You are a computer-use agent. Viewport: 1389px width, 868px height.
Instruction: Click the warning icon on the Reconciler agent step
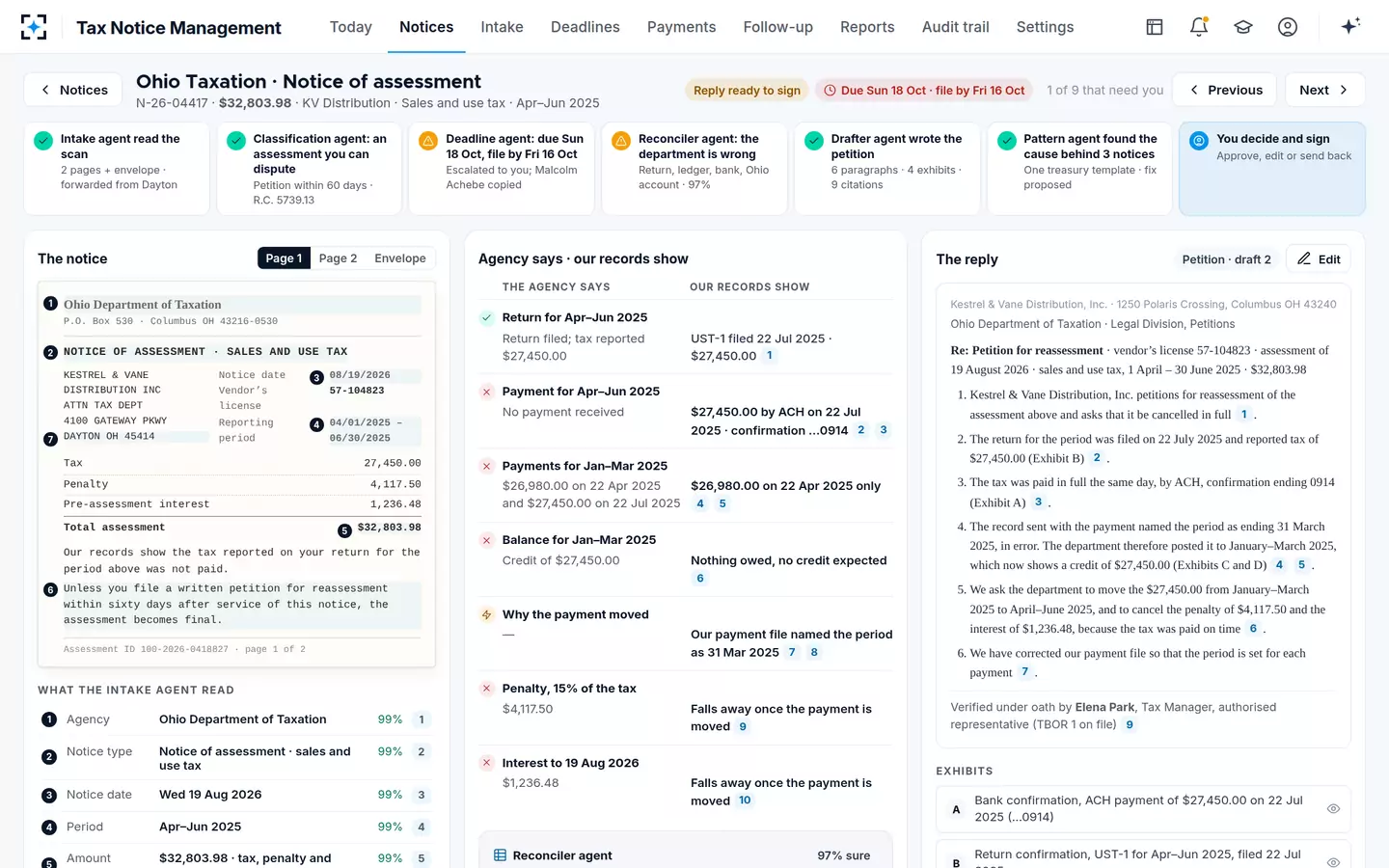pos(621,141)
